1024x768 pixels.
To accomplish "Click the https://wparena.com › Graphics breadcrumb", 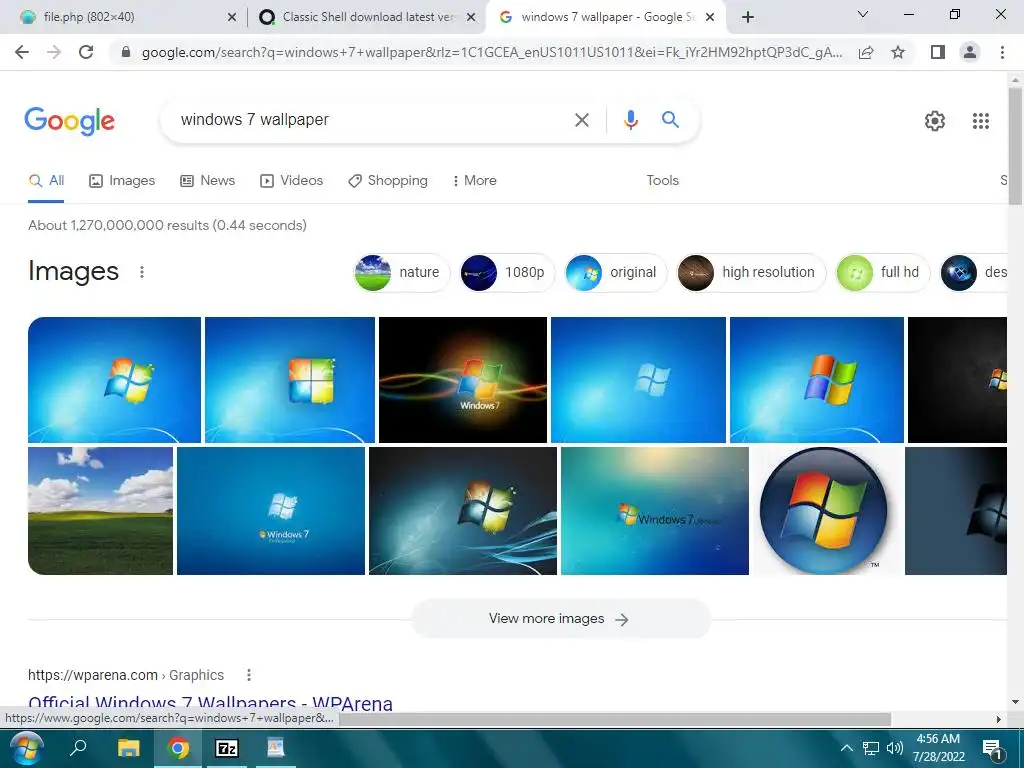I will click(x=126, y=675).
